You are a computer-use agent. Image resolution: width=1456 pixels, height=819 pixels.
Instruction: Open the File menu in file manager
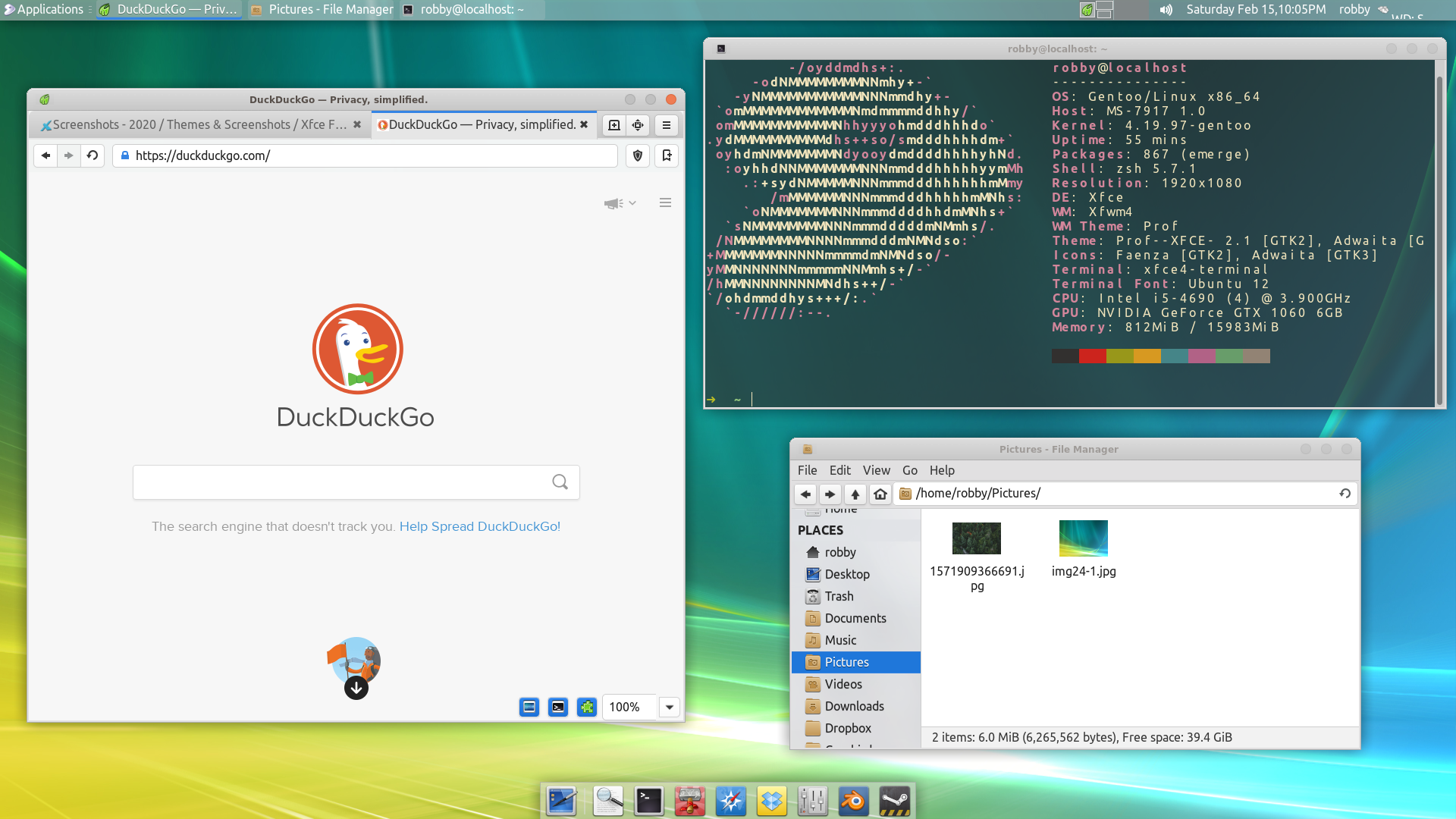pyautogui.click(x=807, y=470)
